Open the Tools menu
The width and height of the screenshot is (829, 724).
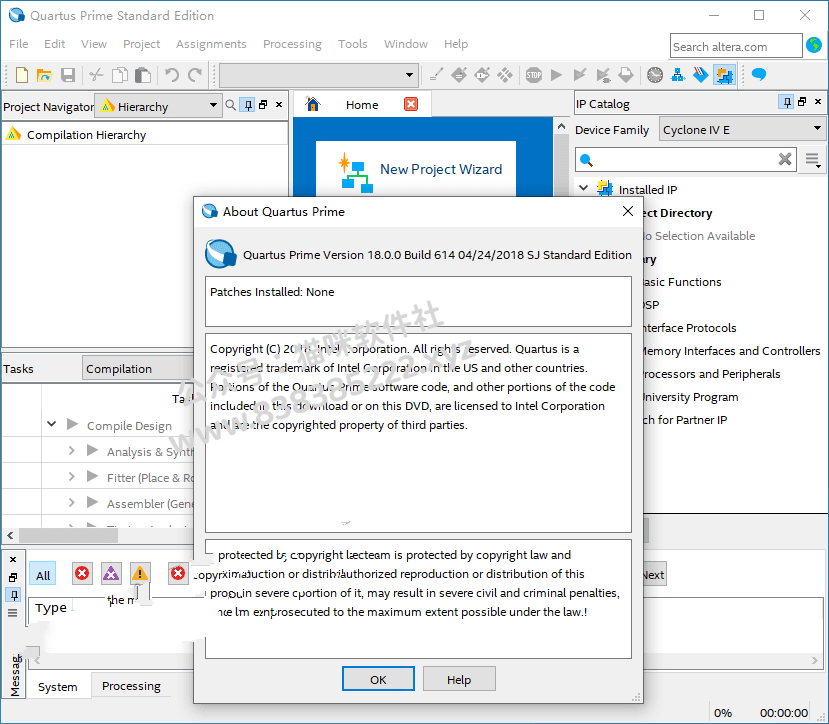pyautogui.click(x=353, y=44)
